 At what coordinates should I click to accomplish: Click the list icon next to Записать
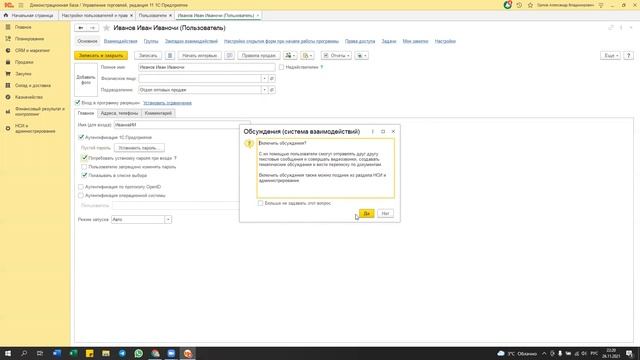pos(170,56)
